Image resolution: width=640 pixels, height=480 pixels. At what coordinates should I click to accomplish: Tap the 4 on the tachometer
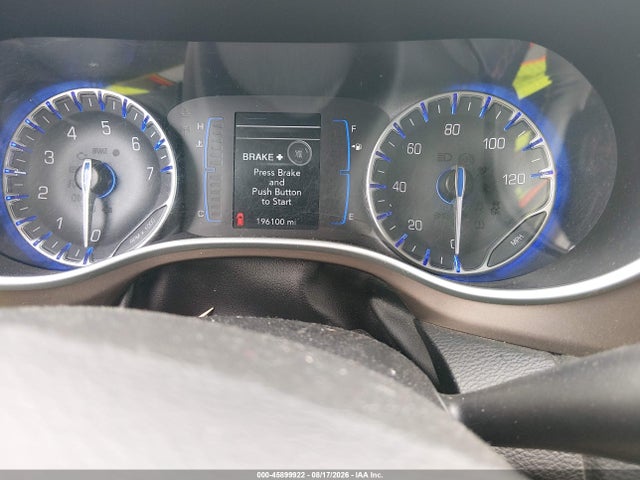(x=72, y=133)
